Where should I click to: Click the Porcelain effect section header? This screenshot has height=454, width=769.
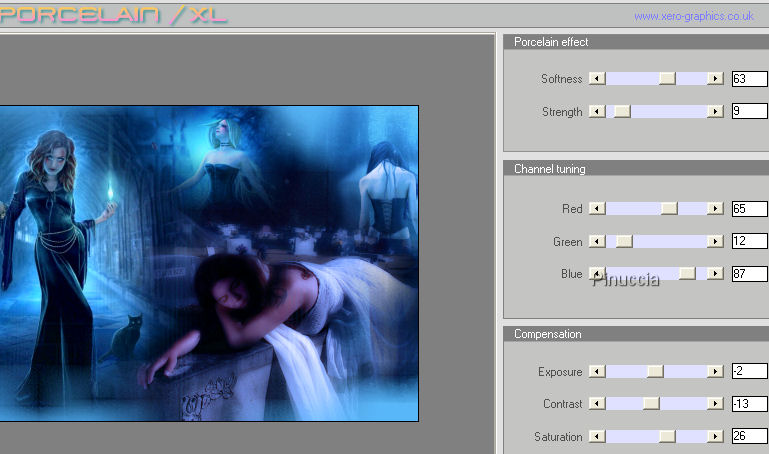[x=636, y=42]
